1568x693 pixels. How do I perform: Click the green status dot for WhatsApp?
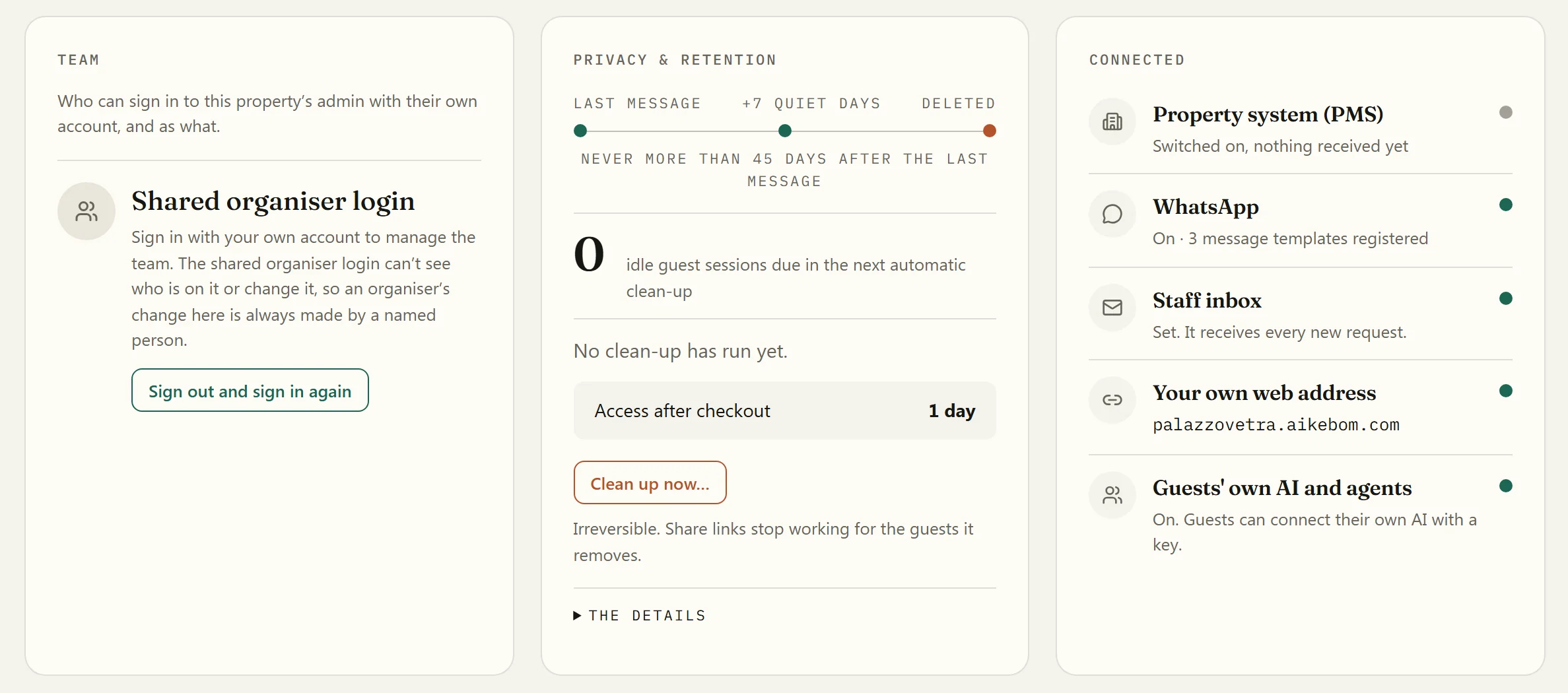click(x=1506, y=205)
